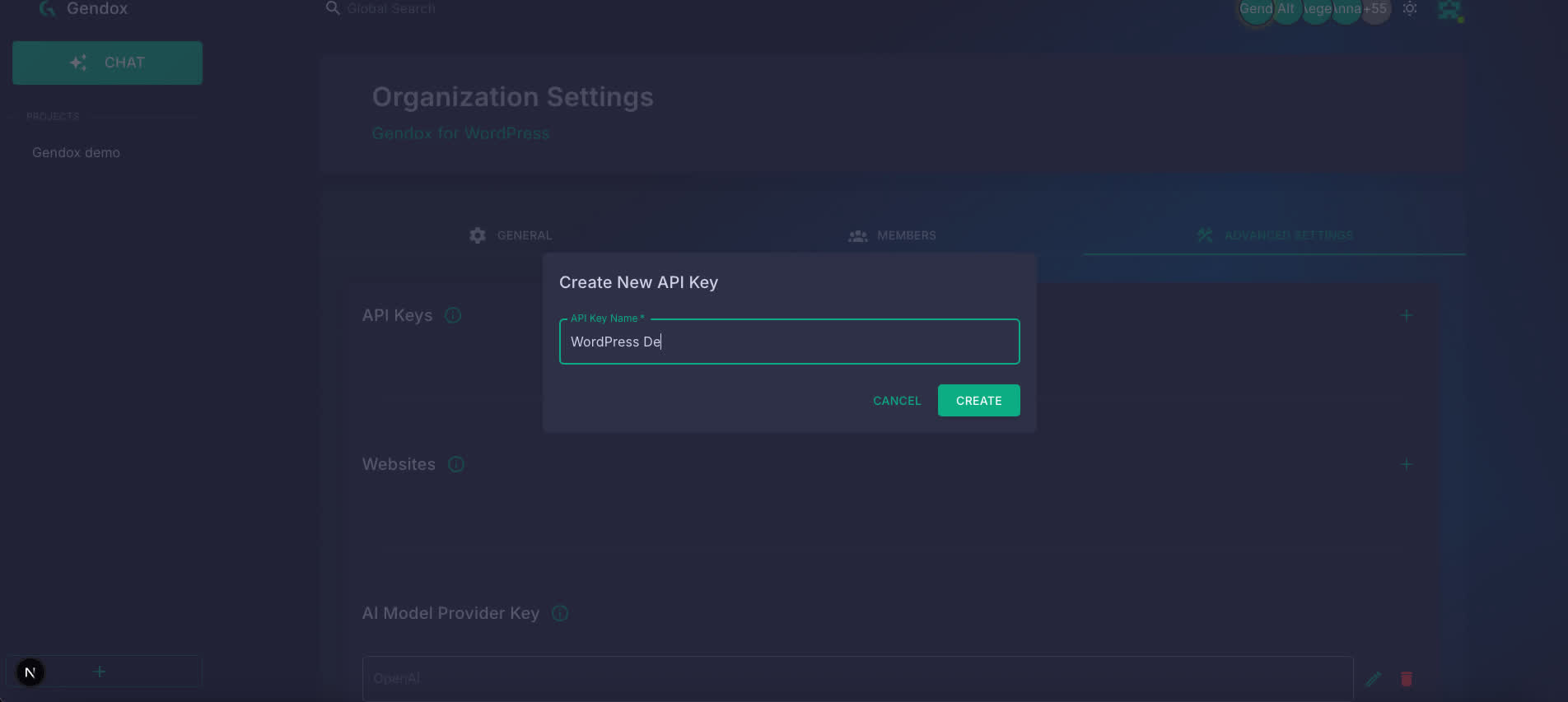The height and width of the screenshot is (702, 1568).
Task: Open the 'Gend' member avatar
Action: point(1256,9)
